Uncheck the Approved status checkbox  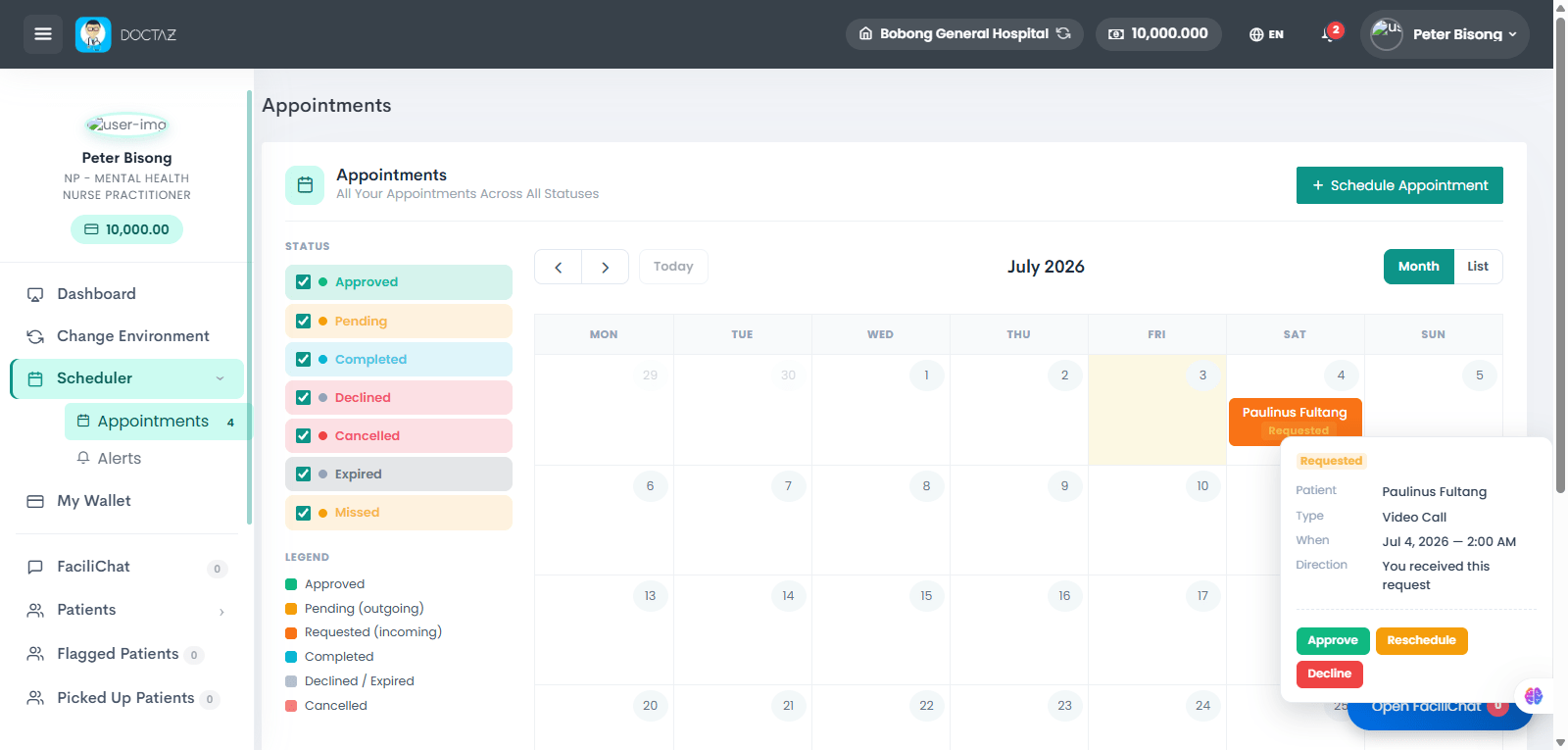(x=303, y=282)
